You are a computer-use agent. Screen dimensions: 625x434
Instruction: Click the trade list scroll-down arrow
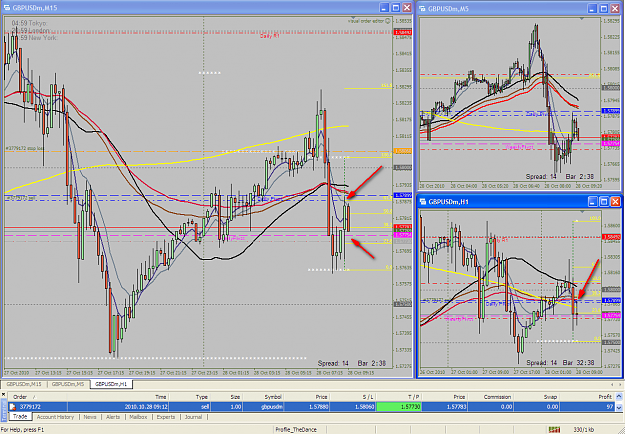tap(619, 408)
